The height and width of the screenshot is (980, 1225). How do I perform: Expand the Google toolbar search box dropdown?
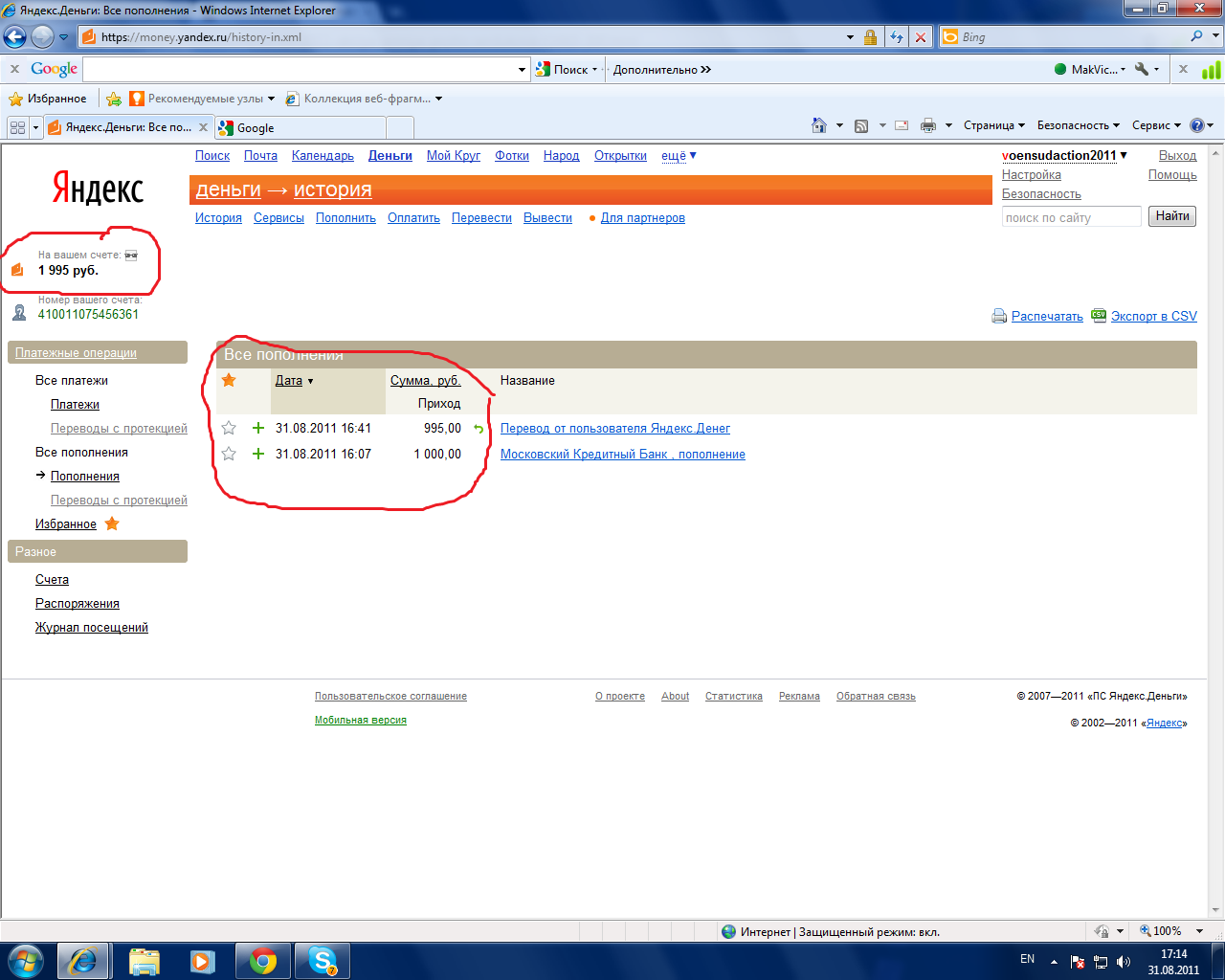[x=523, y=69]
